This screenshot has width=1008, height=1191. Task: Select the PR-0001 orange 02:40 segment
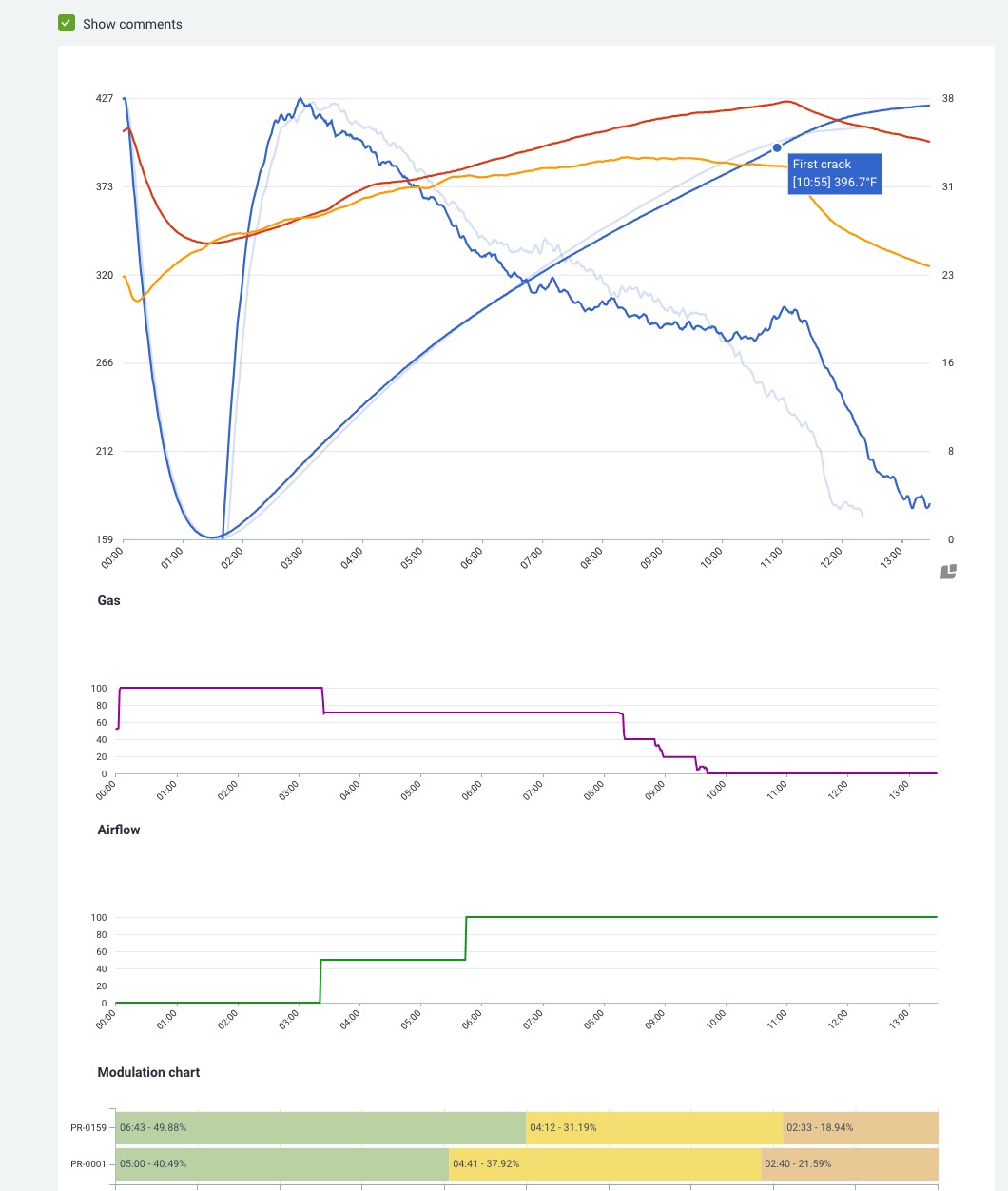pyautogui.click(x=850, y=1163)
